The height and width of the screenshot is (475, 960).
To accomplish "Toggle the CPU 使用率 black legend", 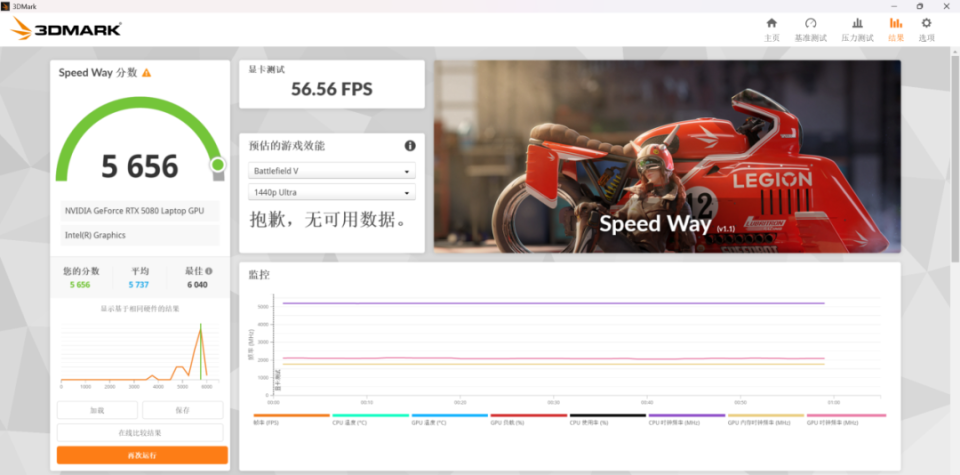I will (607, 419).
